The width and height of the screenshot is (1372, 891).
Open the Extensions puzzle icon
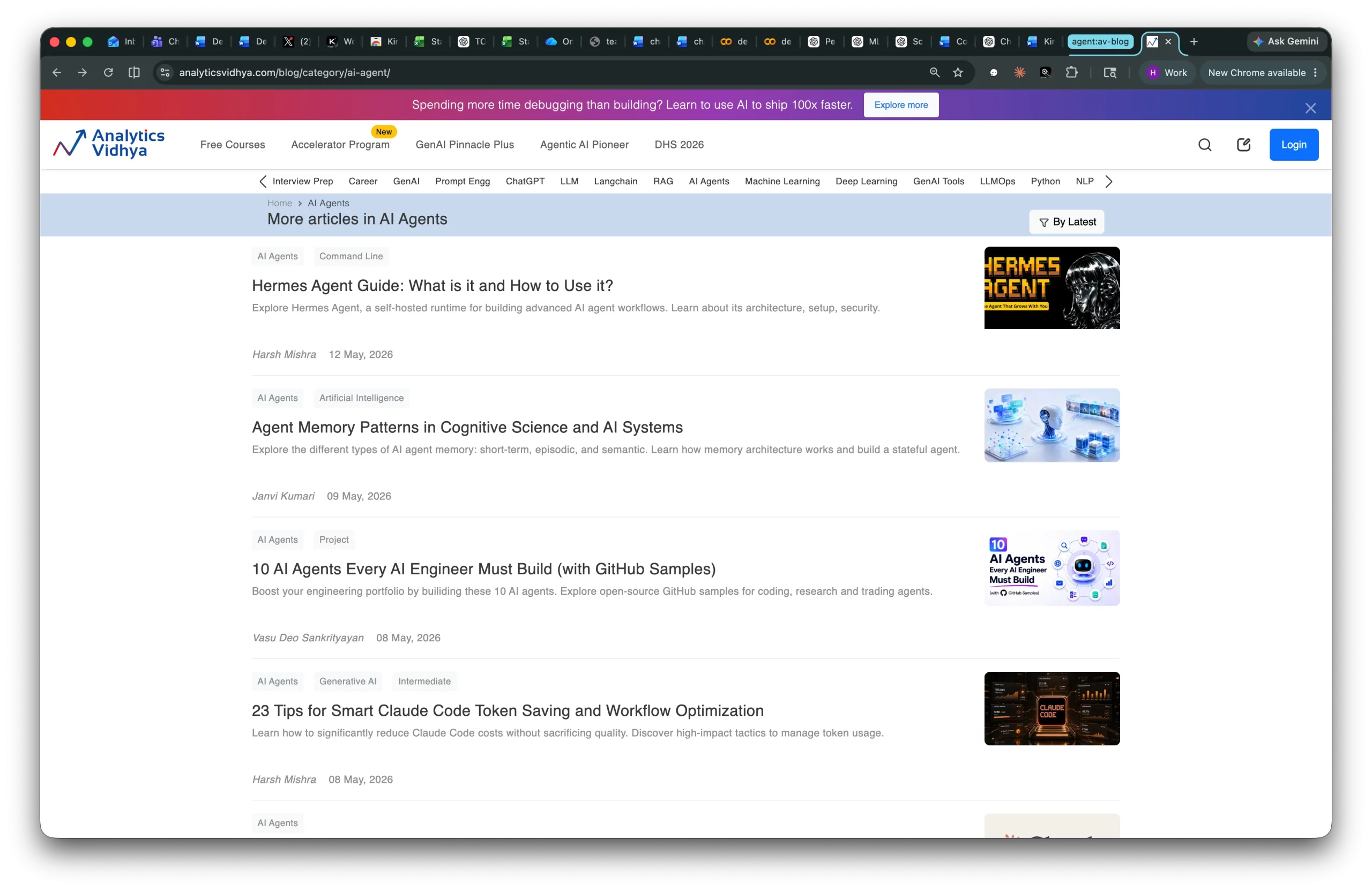pyautogui.click(x=1071, y=73)
